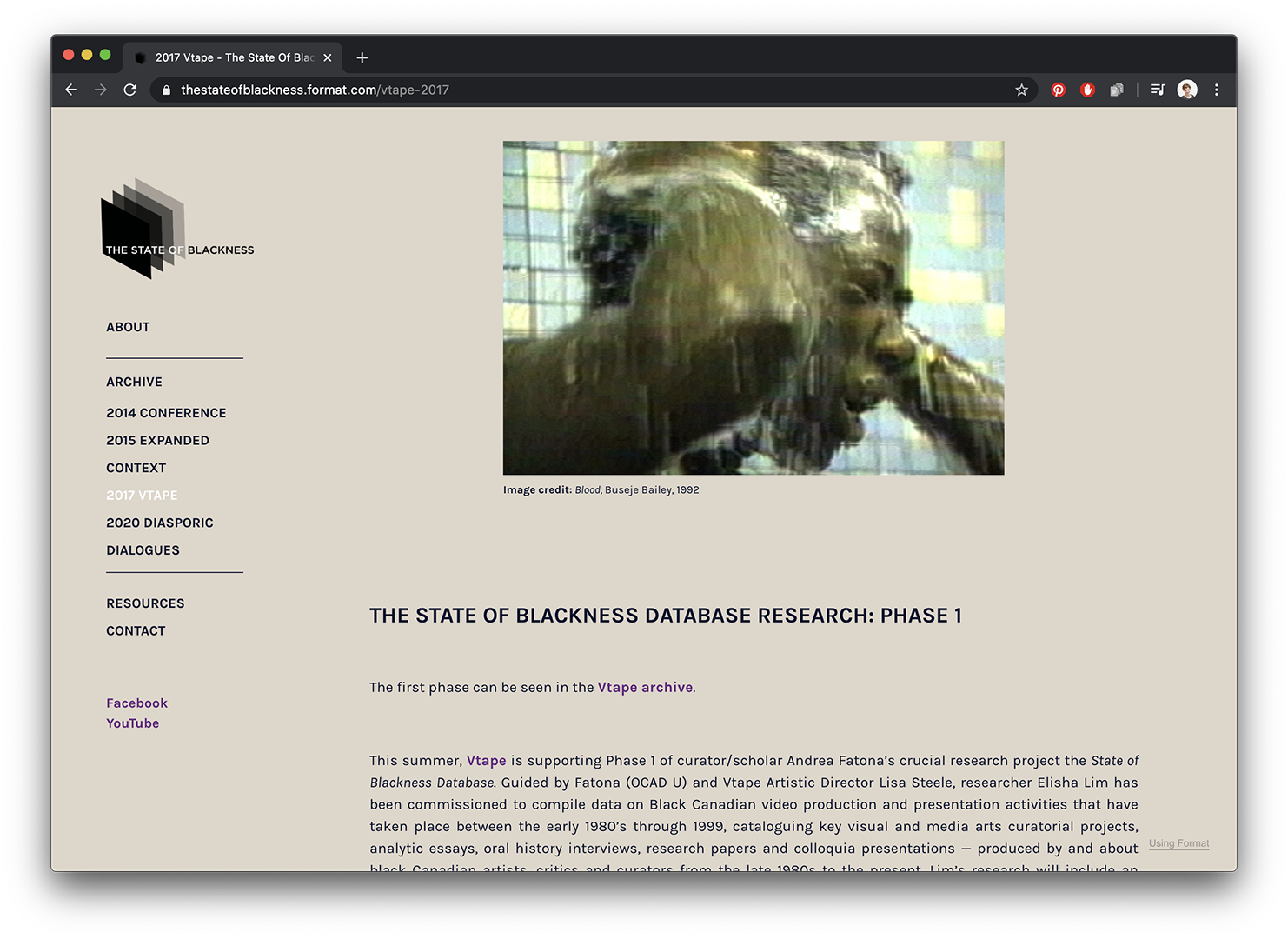The width and height of the screenshot is (1288, 939).
Task: Open the media control playlist icon
Action: (1157, 90)
